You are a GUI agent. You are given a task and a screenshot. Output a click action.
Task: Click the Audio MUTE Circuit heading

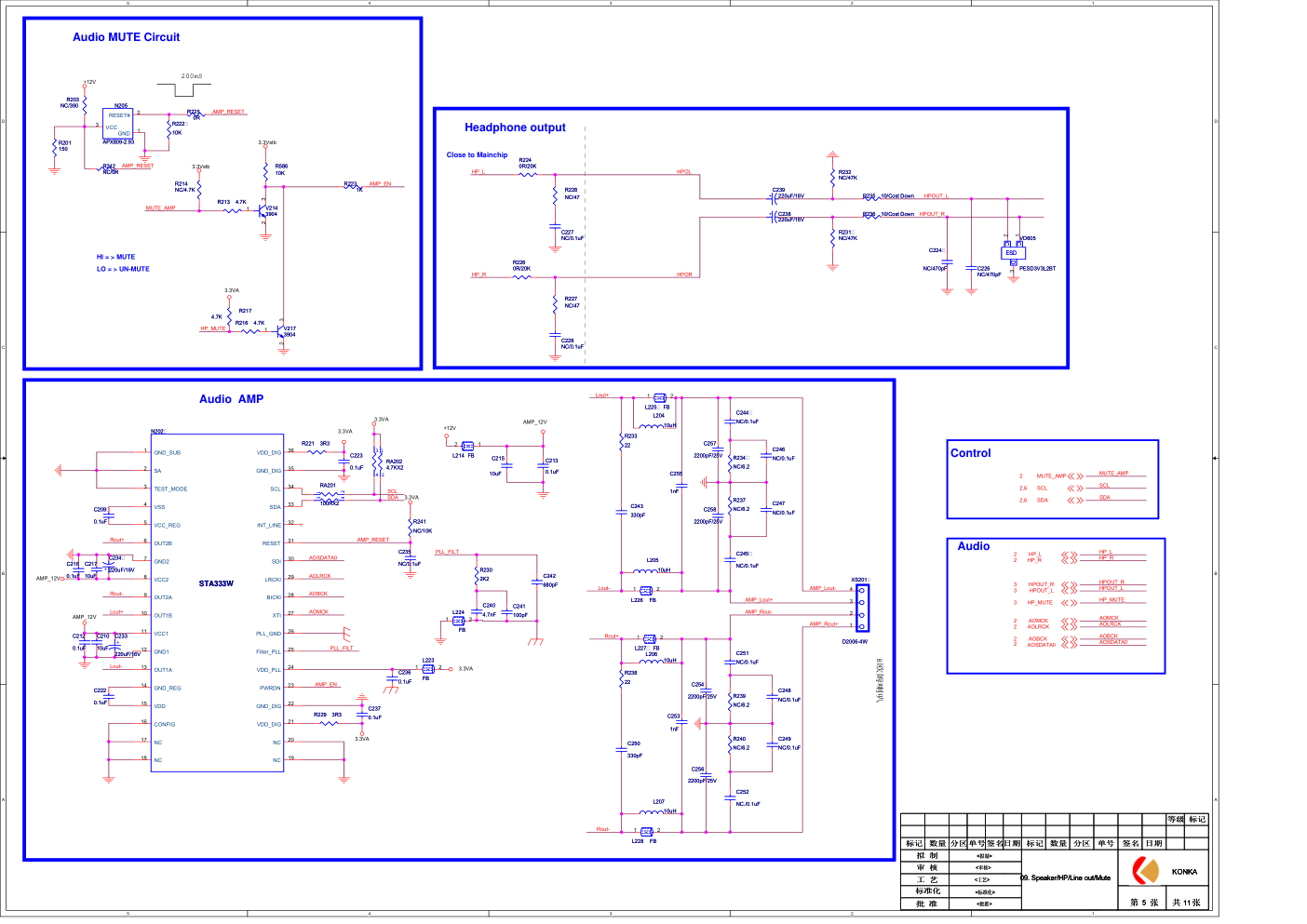click(127, 37)
